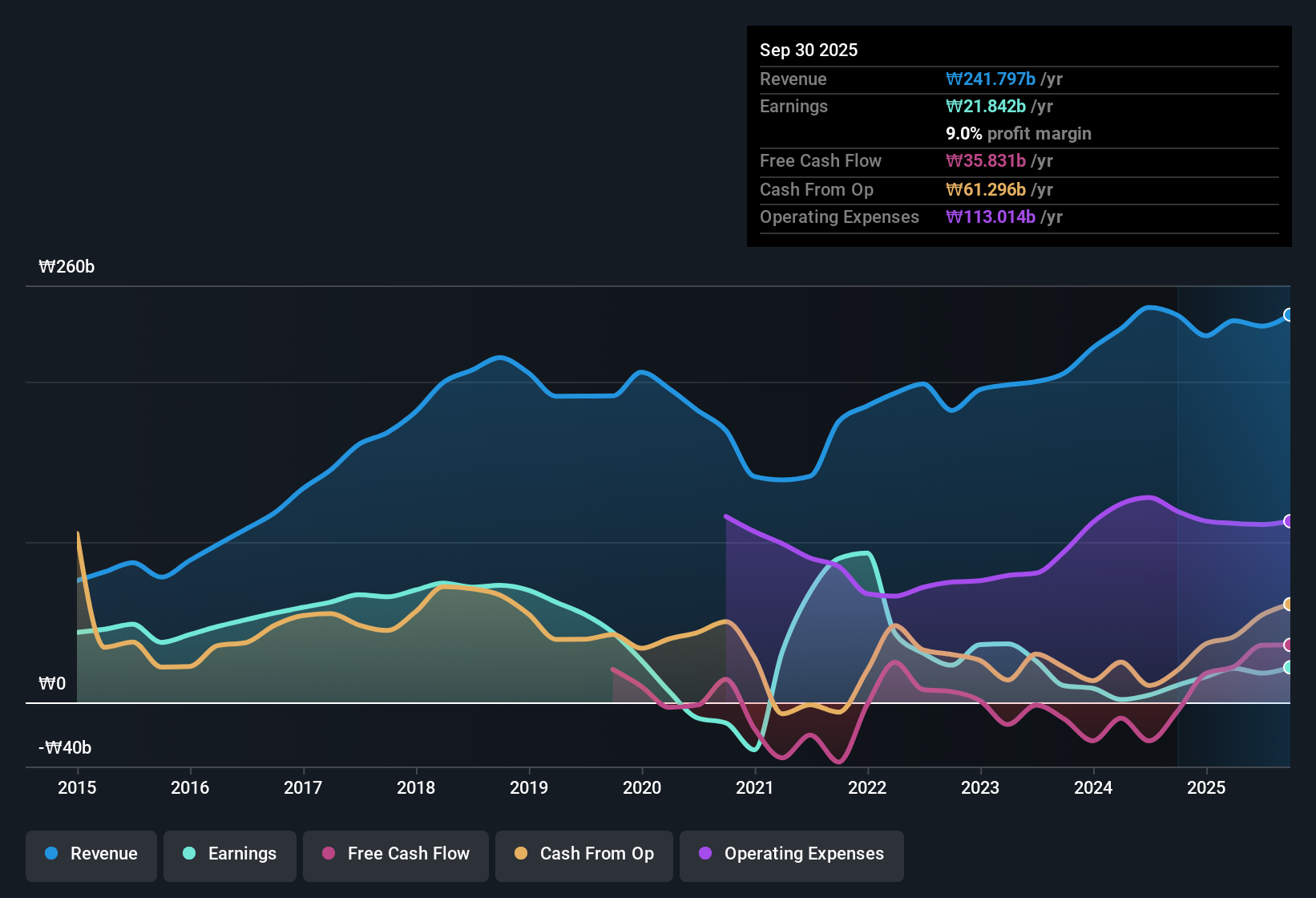Click the purple Operating Expenses legend dot
The image size is (1316, 898).
(x=704, y=854)
